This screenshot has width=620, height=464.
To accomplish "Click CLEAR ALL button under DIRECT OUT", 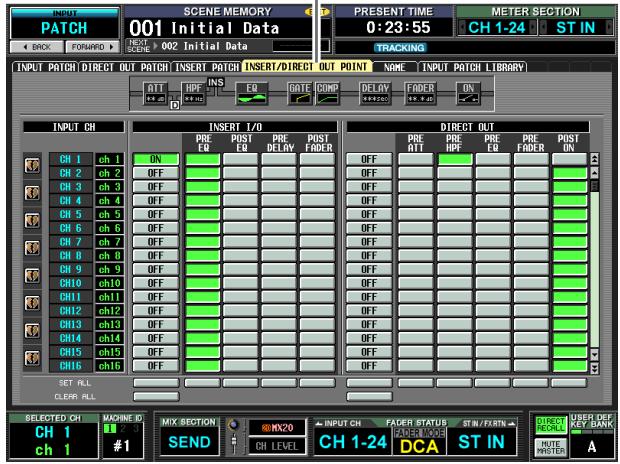I will (x=369, y=396).
